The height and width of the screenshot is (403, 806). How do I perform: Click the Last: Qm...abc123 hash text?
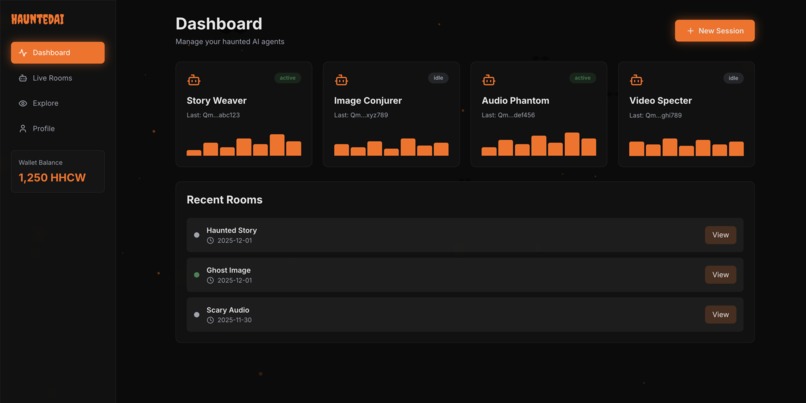pos(213,115)
